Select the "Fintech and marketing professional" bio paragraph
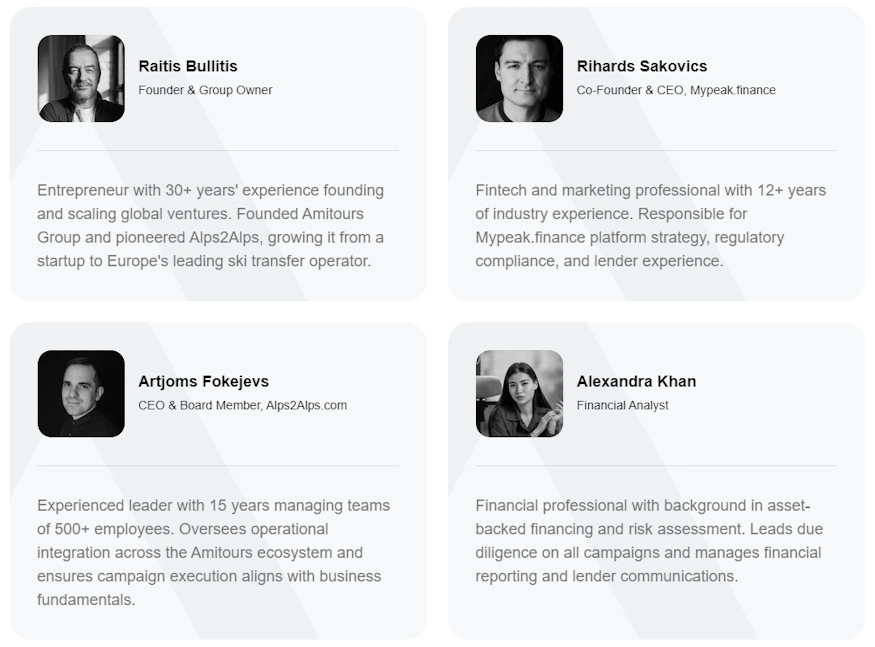875x647 pixels. 651,226
